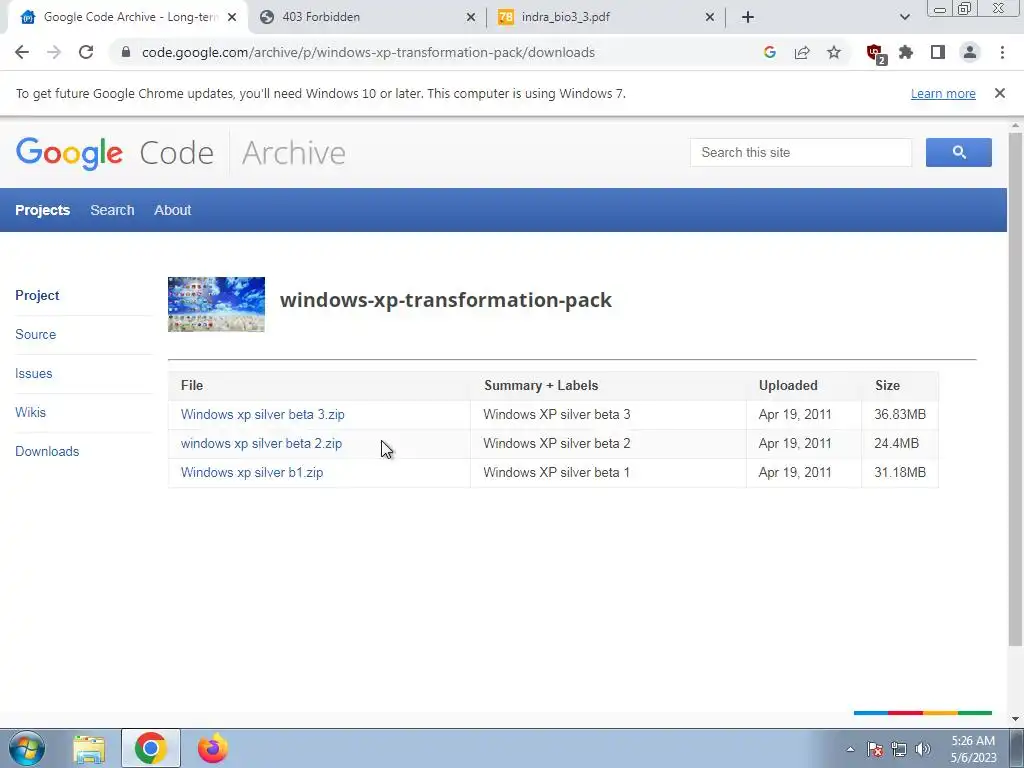Click the page vertical scrollbar

1015,389
